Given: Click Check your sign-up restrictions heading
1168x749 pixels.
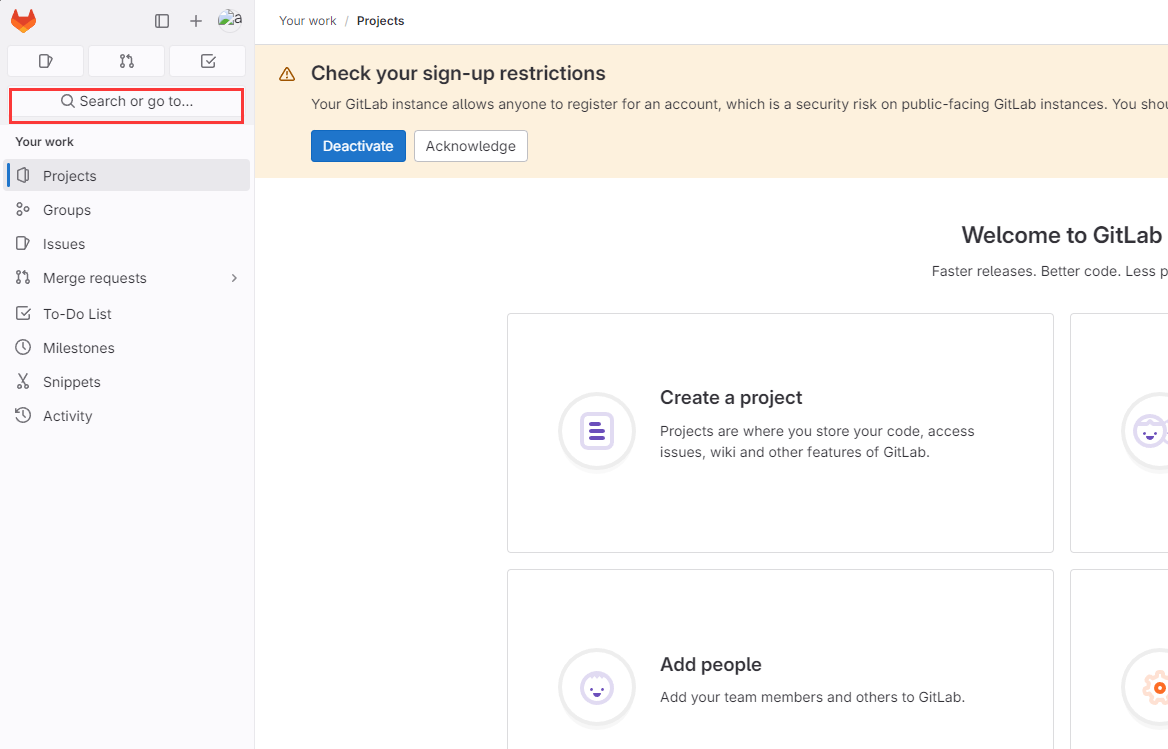Looking at the screenshot, I should click(x=458, y=74).
